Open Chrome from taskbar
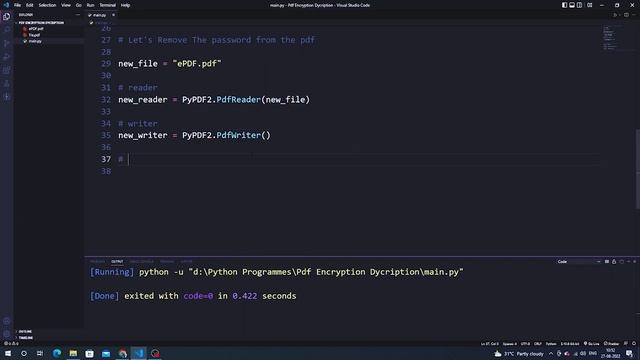 pos(122,353)
